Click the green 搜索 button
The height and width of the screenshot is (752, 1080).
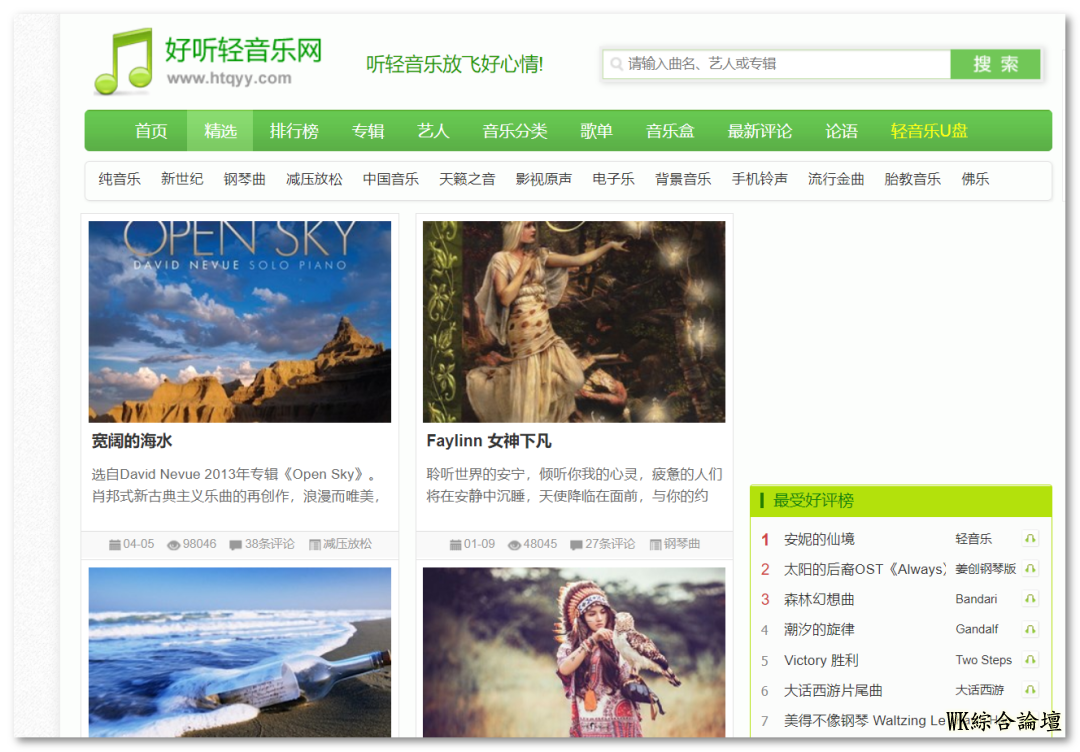(x=995, y=64)
